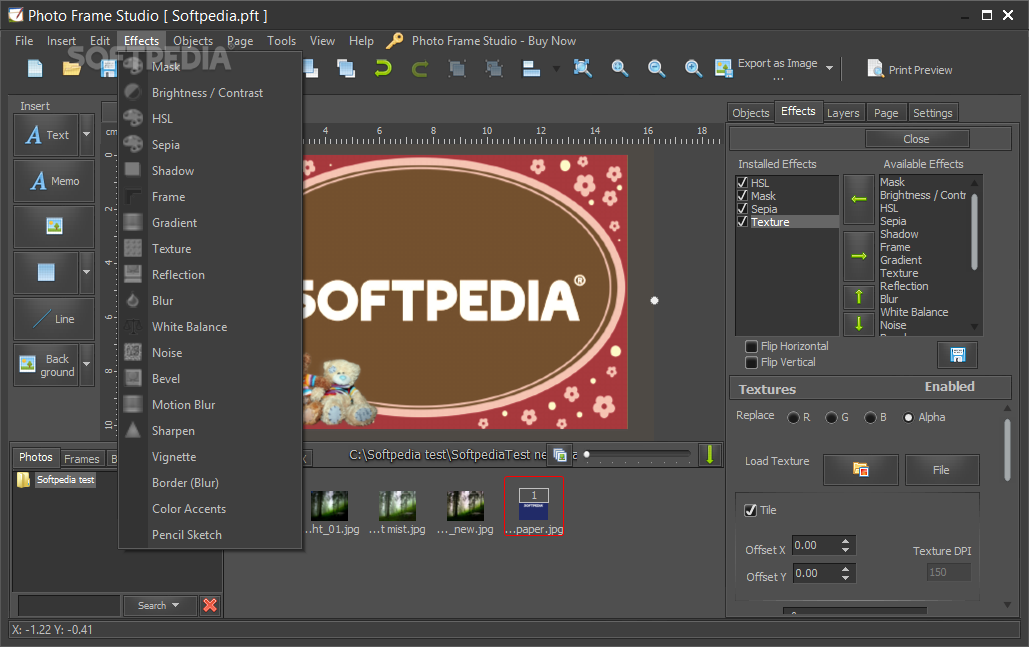
Task: Choose Vignette from Effects menu
Action: click(x=174, y=457)
